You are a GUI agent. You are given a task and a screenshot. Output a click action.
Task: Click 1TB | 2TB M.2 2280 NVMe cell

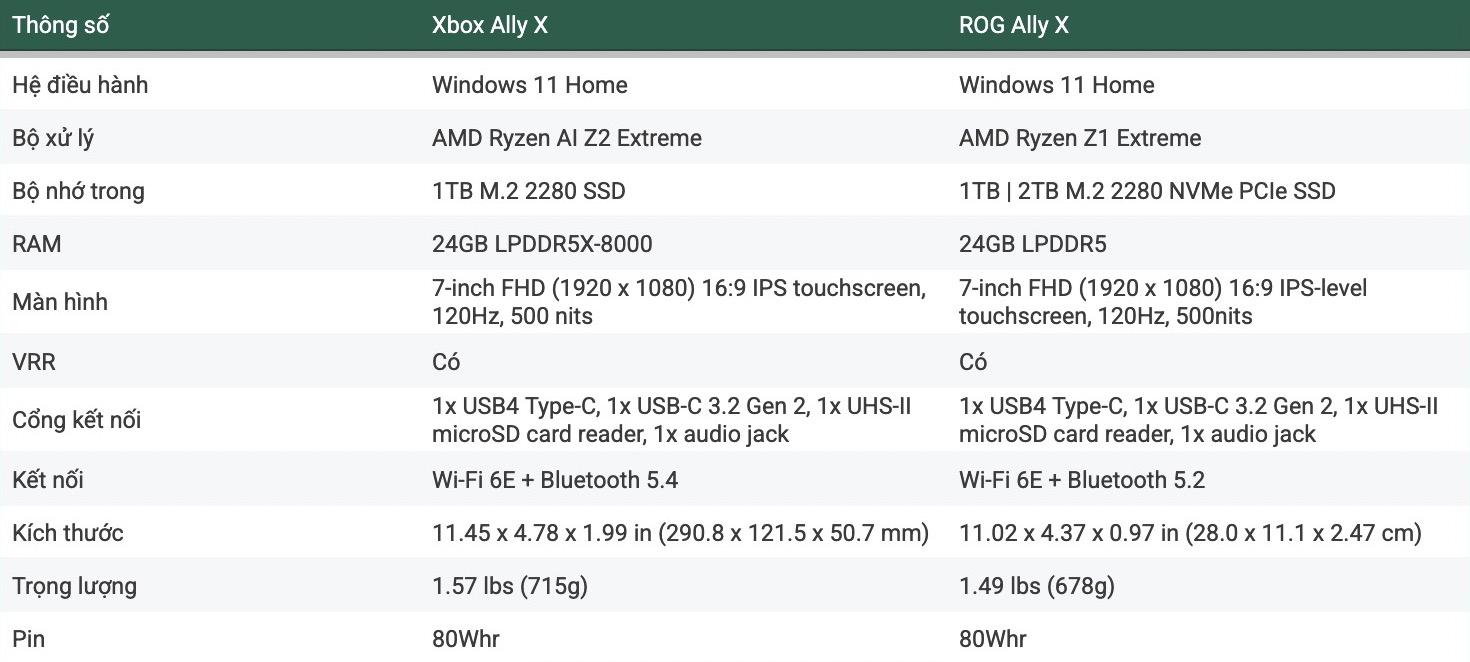pyautogui.click(x=1147, y=191)
